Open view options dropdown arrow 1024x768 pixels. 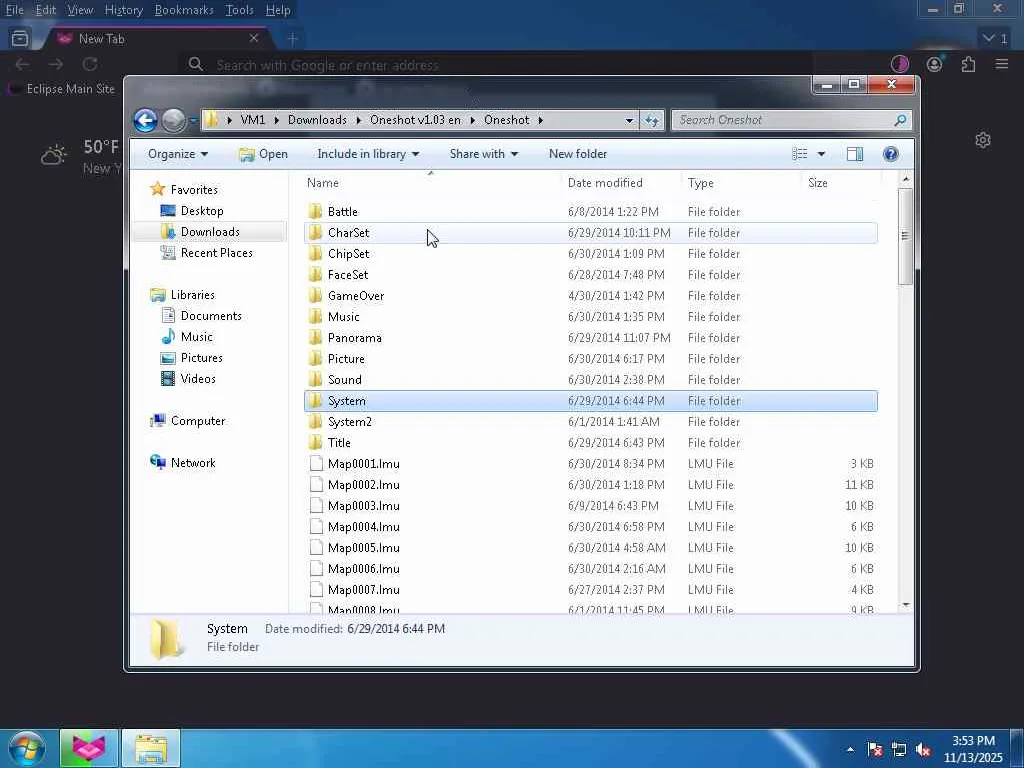point(822,154)
